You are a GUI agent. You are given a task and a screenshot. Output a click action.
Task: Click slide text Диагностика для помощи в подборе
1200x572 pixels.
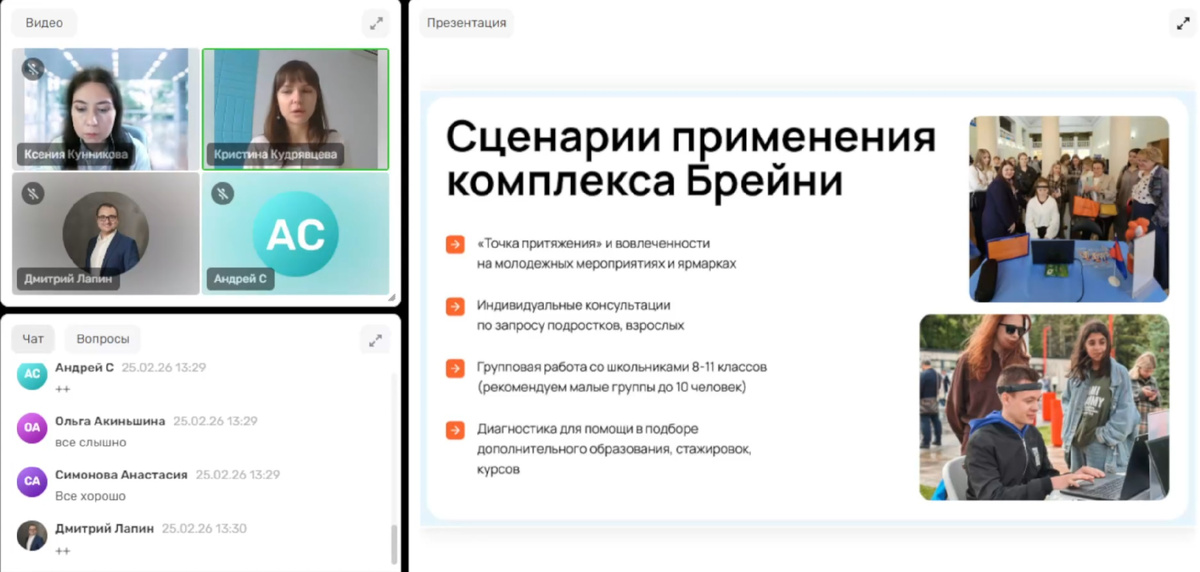click(x=614, y=448)
